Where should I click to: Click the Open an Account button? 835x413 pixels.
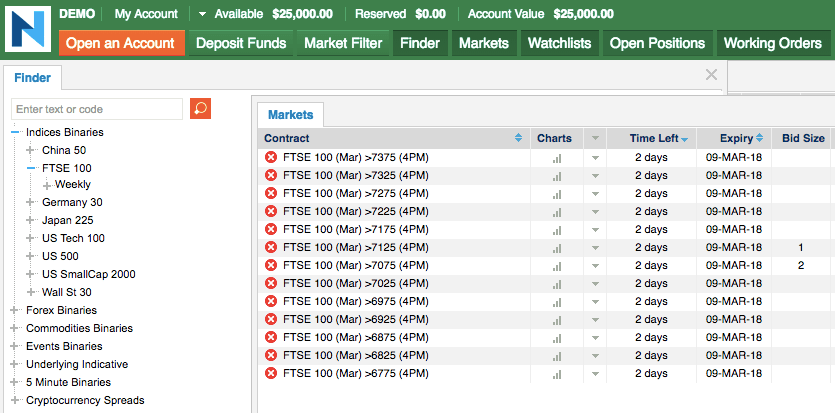[120, 43]
